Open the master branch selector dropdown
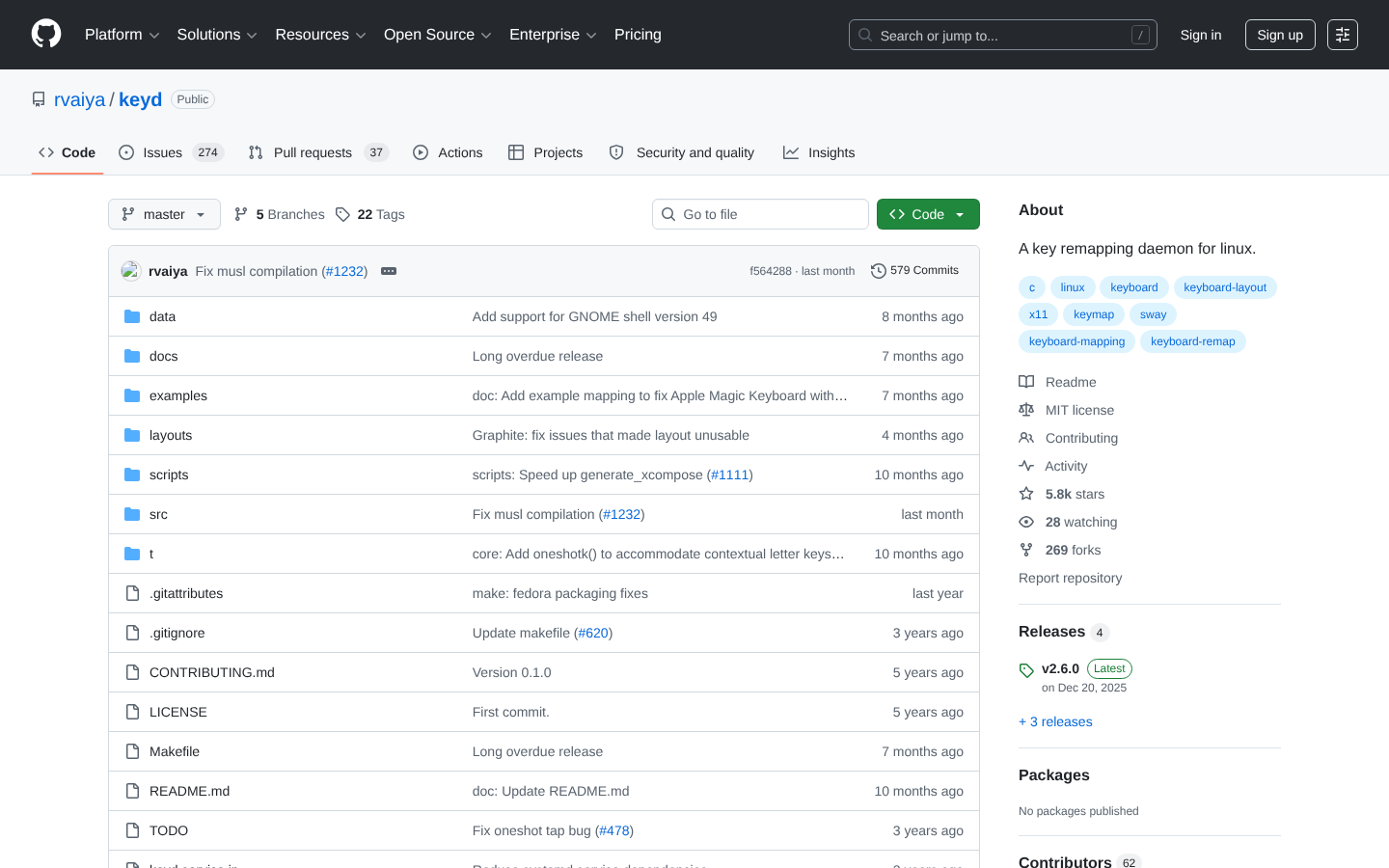This screenshot has height=868, width=1389. (164, 214)
